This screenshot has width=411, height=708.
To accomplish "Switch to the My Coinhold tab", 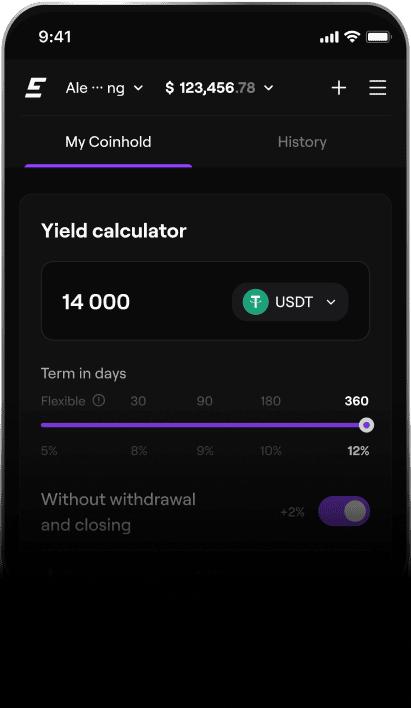I will [108, 142].
